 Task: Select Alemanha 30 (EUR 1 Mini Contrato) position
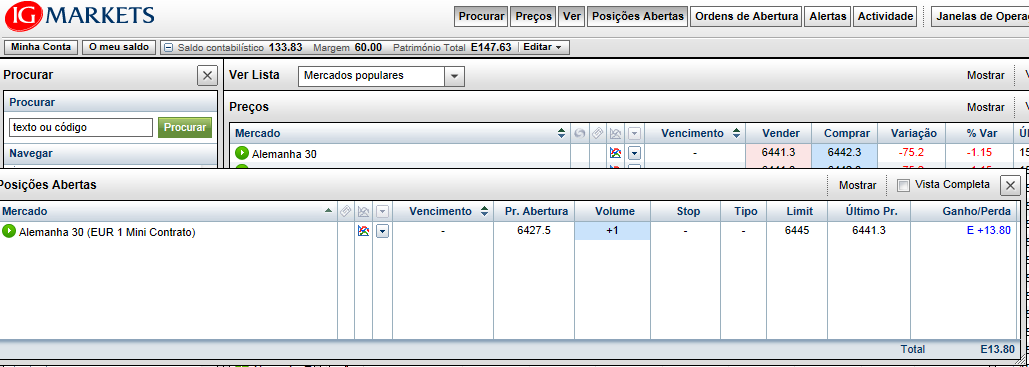(x=107, y=232)
